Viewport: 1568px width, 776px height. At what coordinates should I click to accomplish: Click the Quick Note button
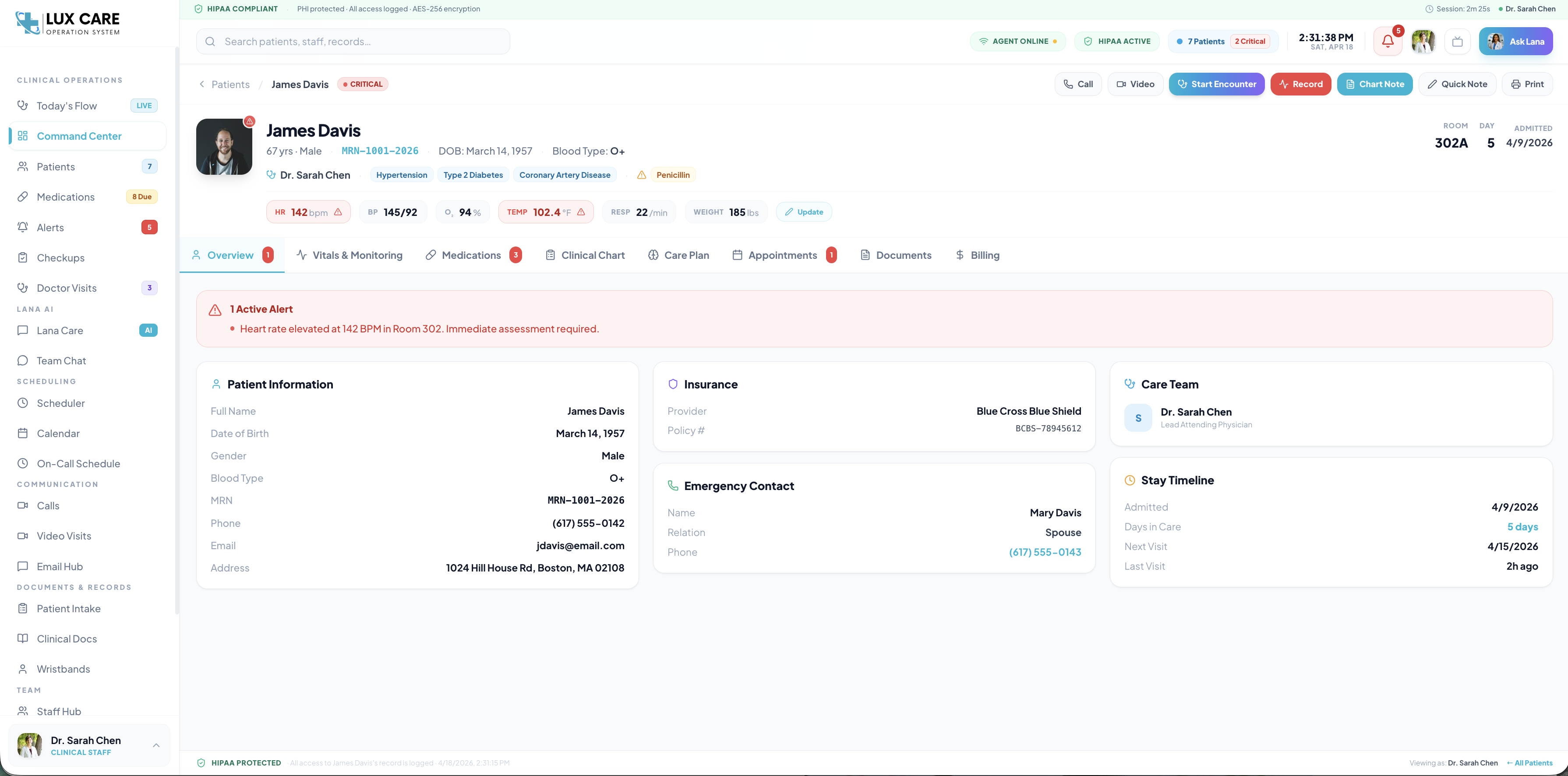(1457, 84)
